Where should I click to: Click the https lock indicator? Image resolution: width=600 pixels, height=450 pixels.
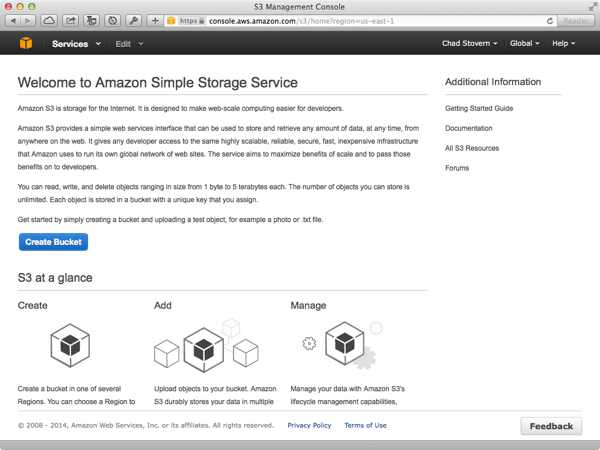192,21
